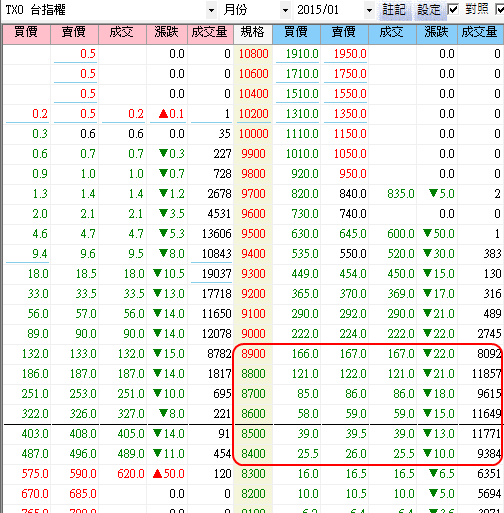
Task: Select strike price 9200
Action: [253, 294]
